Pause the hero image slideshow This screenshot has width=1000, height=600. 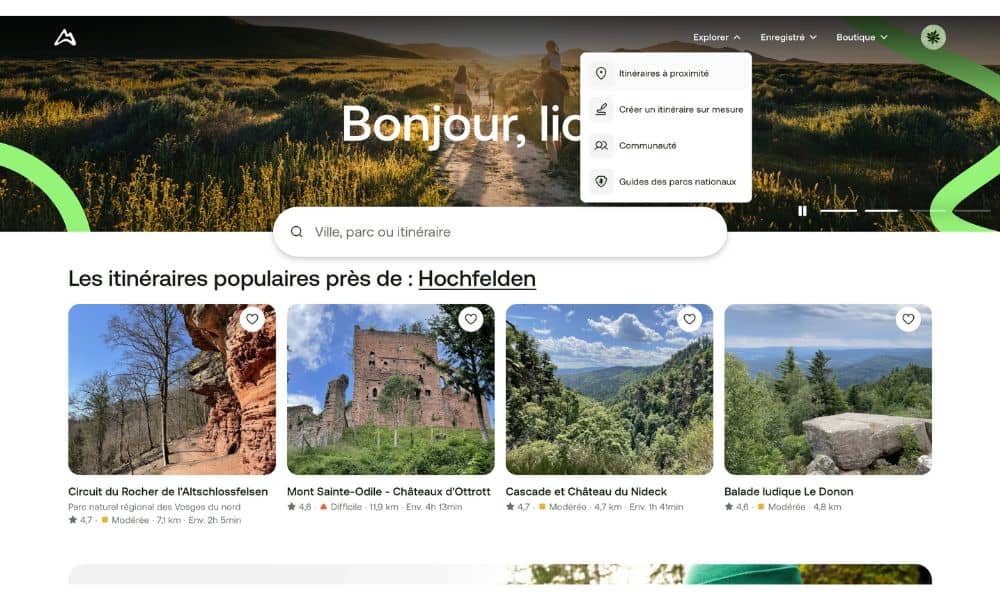pyautogui.click(x=802, y=210)
